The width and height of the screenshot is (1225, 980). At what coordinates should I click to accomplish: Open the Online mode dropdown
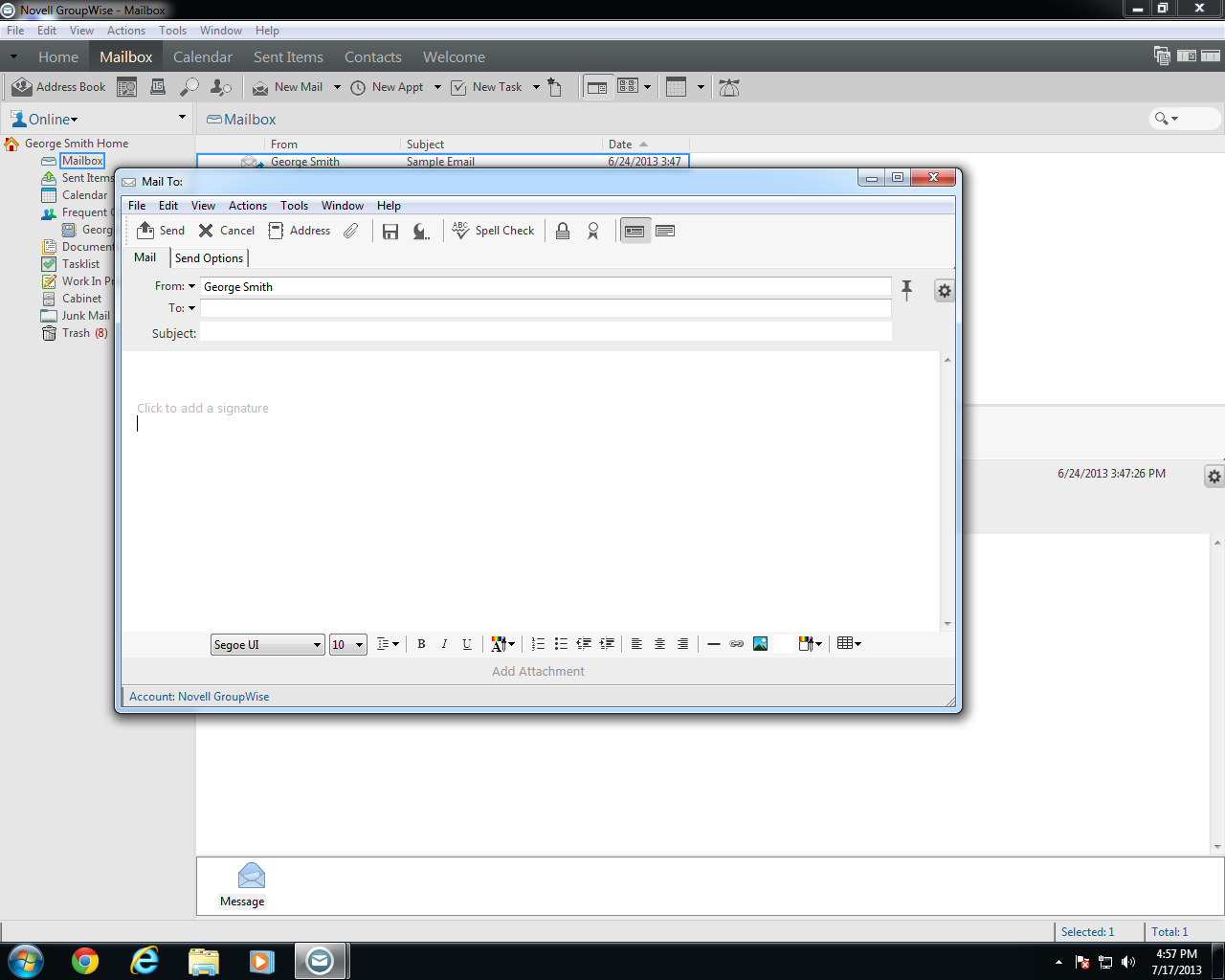53,120
